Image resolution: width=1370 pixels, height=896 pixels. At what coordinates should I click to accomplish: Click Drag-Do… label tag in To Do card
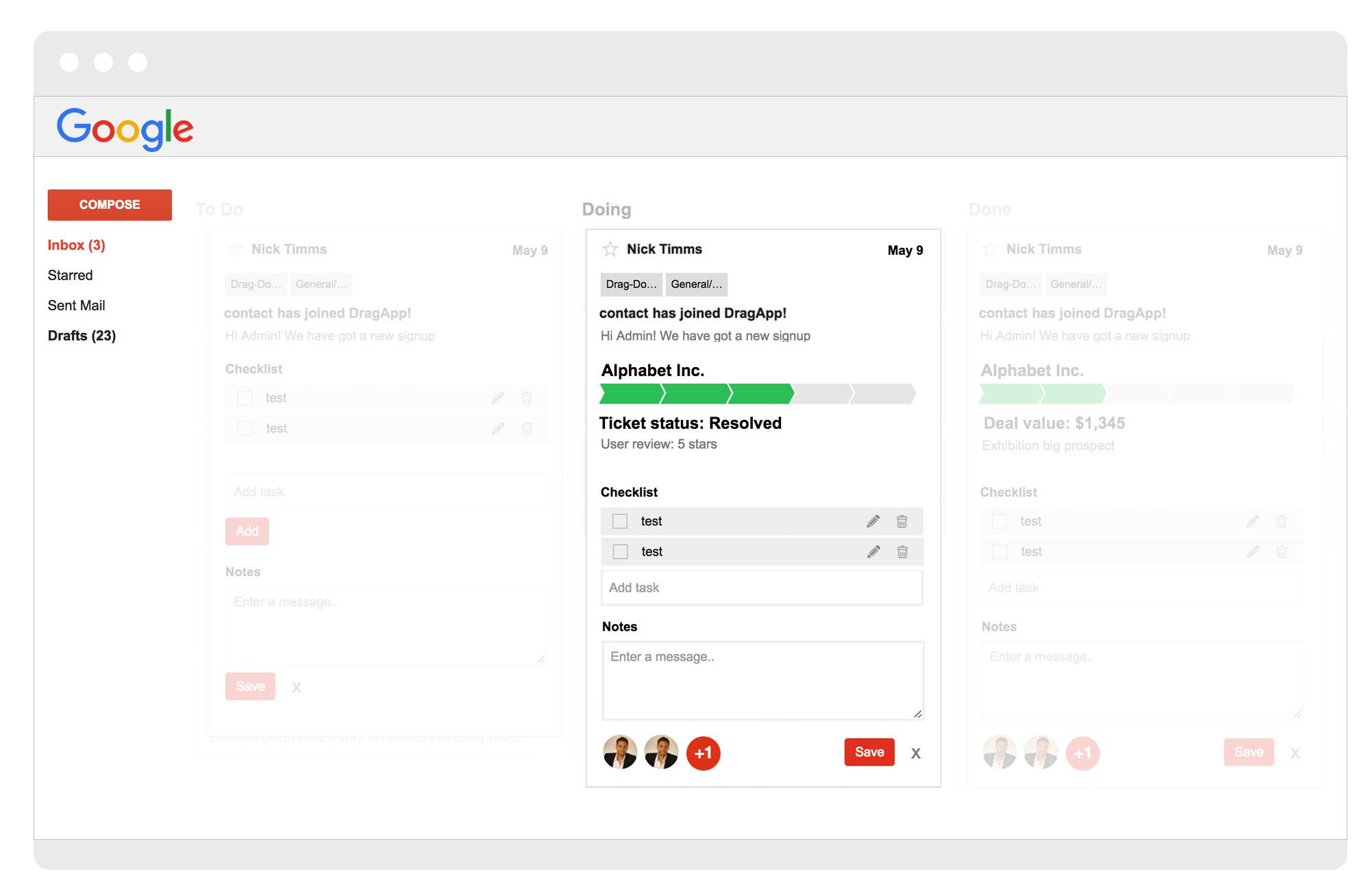[256, 284]
